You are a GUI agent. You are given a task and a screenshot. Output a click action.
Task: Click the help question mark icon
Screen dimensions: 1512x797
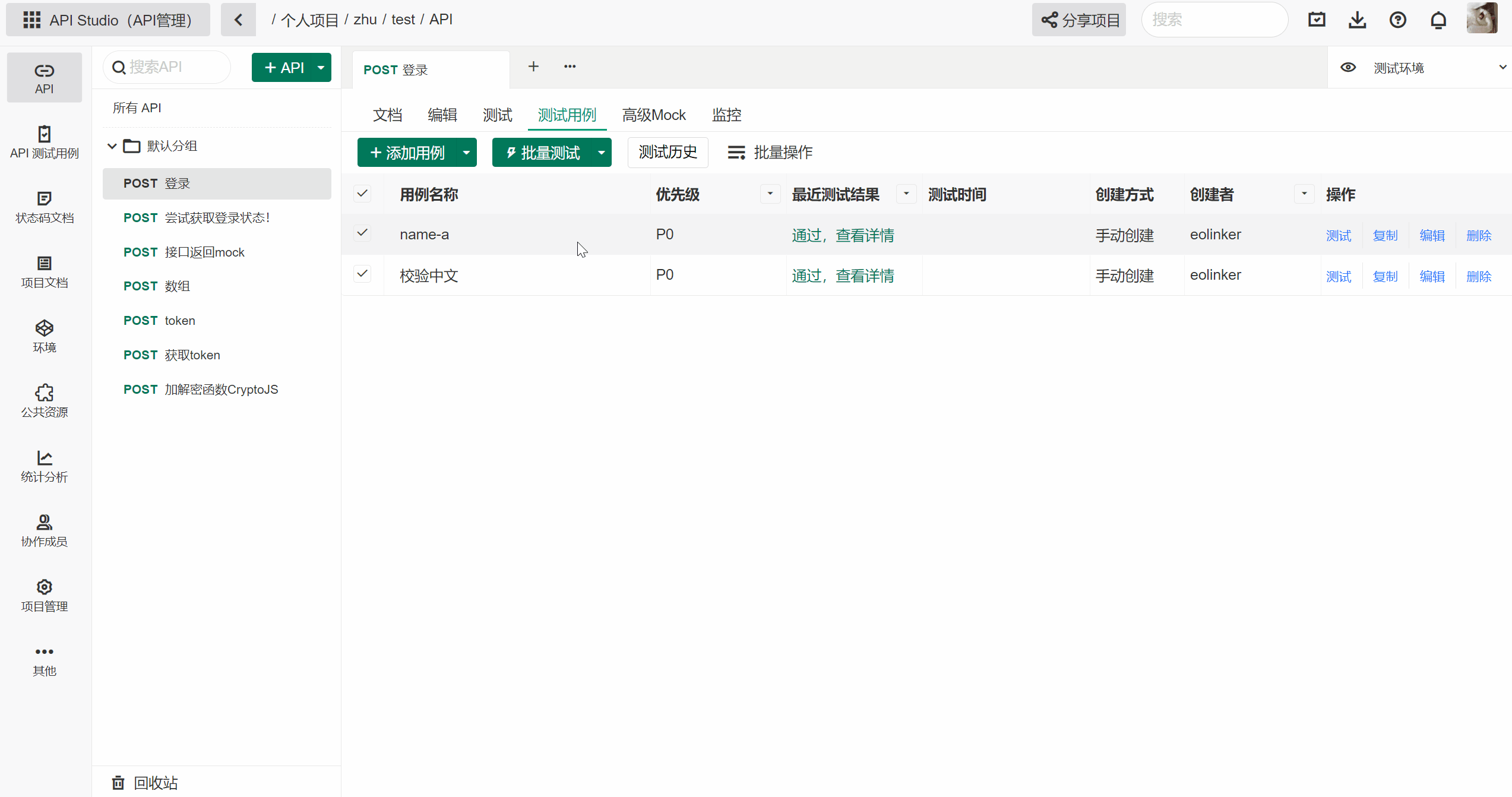point(1397,20)
